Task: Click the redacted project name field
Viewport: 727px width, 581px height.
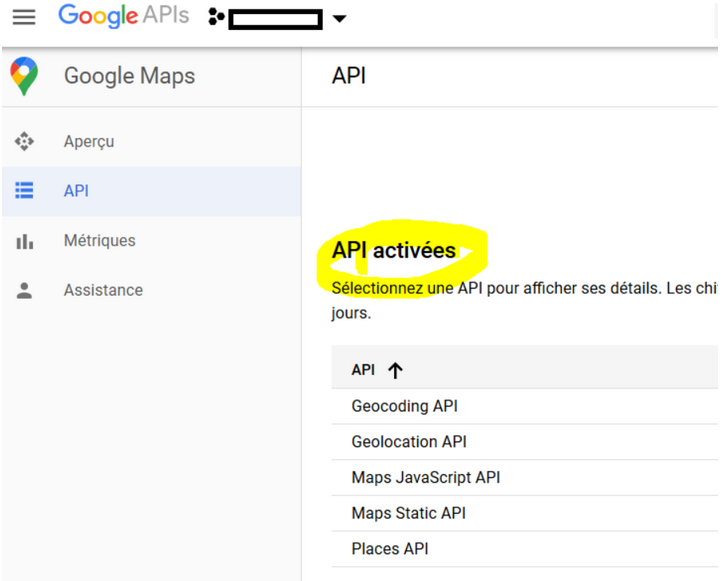Action: [275, 19]
